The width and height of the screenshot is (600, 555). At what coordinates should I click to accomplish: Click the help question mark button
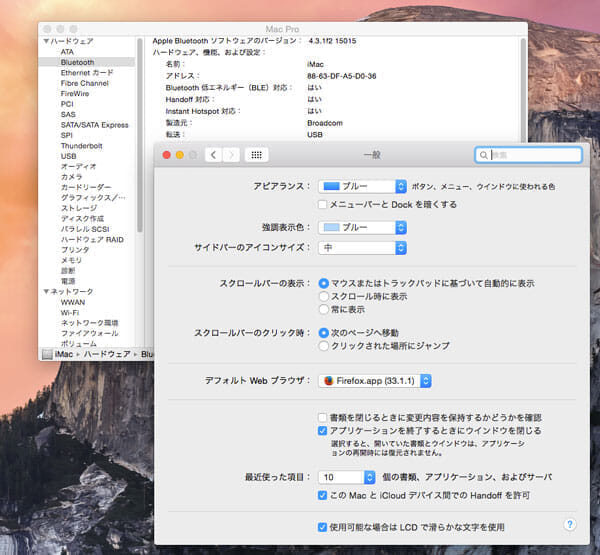tap(569, 524)
